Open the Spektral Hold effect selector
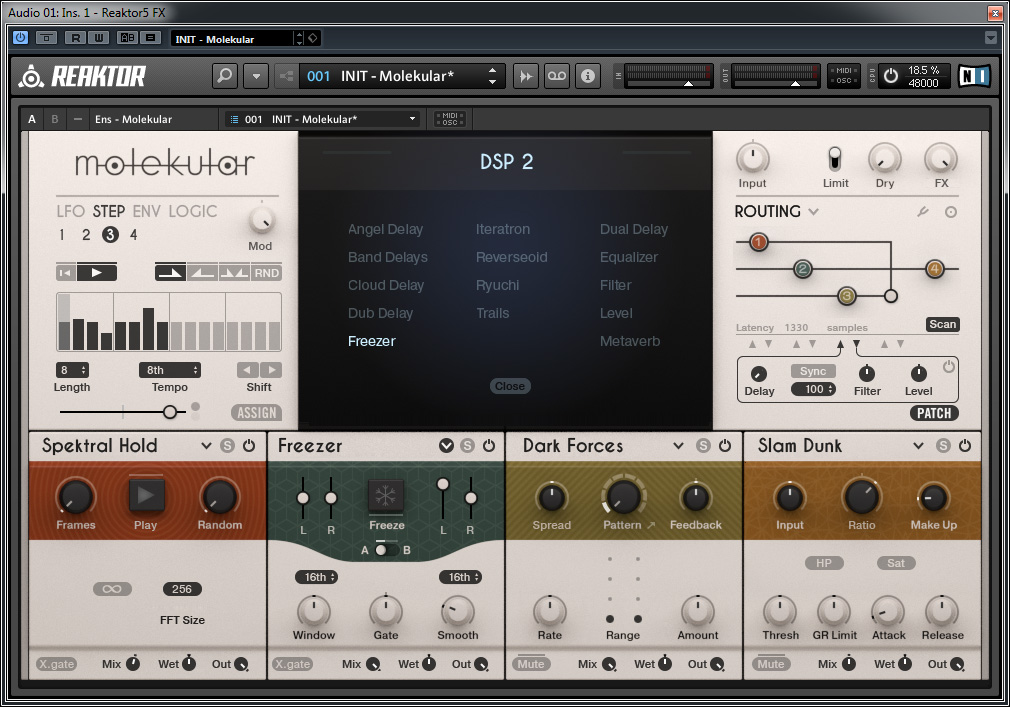Image resolution: width=1010 pixels, height=707 pixels. coord(207,446)
